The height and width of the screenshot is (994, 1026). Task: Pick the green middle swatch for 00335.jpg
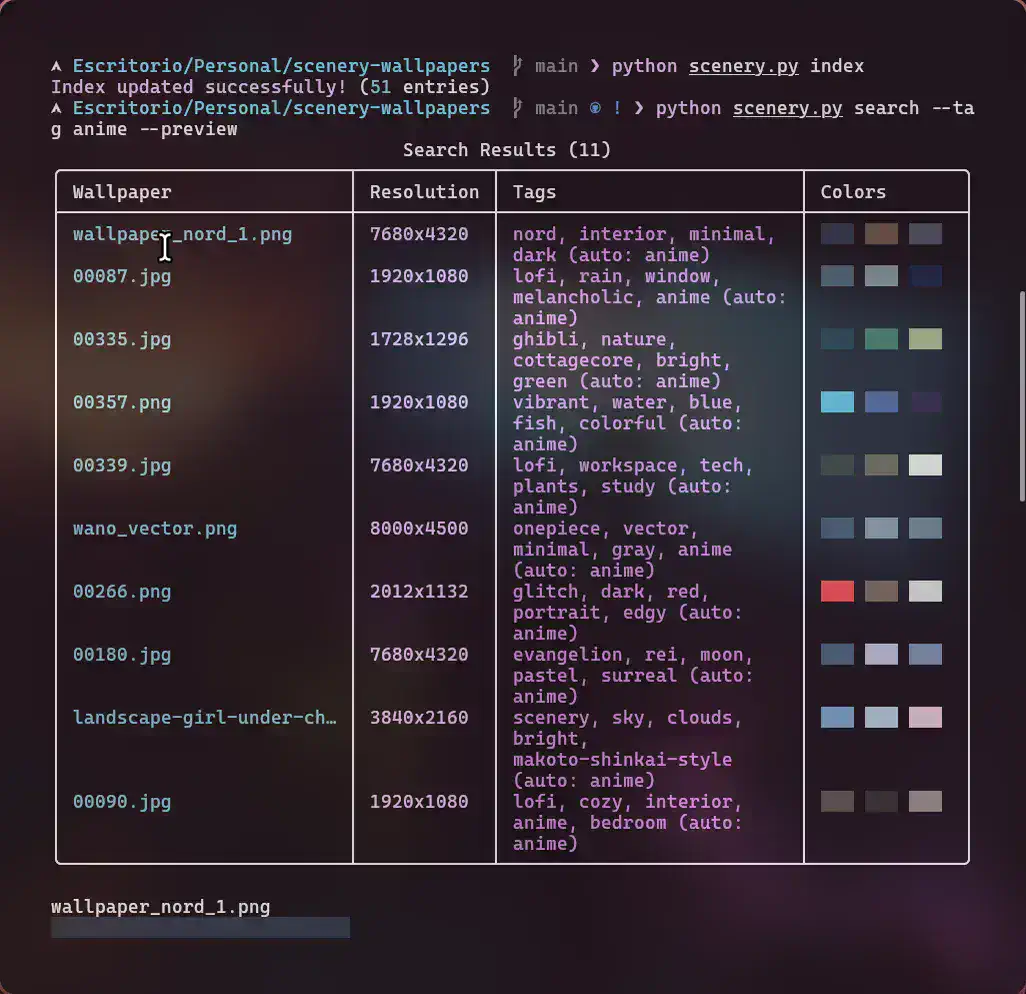881,339
